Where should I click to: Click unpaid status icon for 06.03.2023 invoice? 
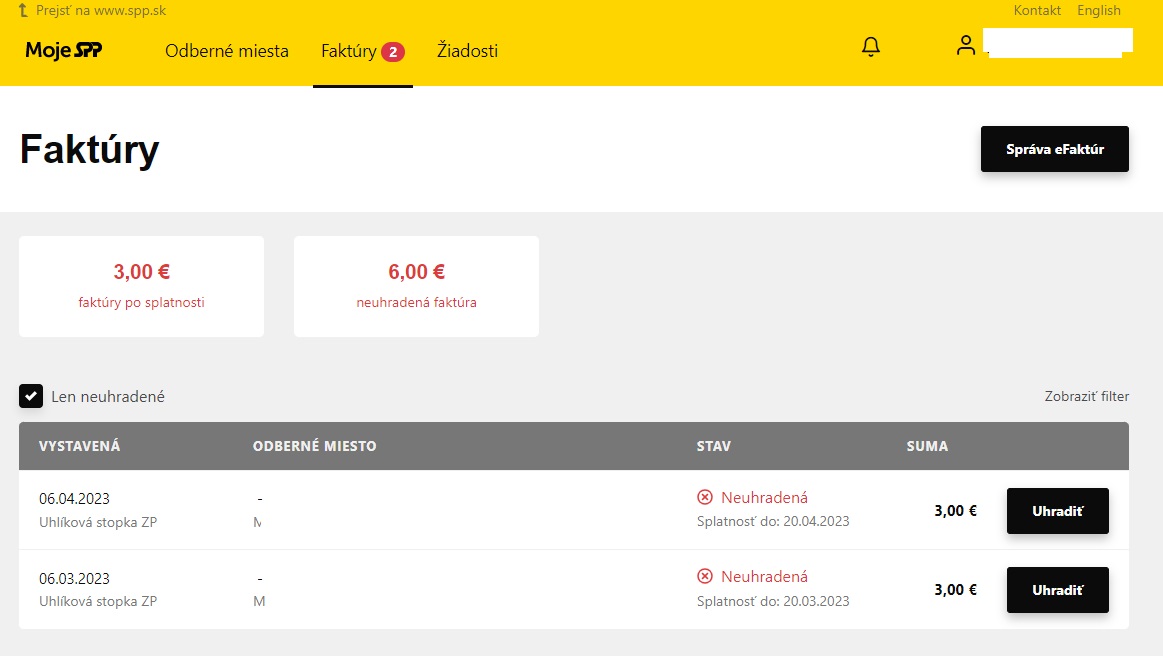point(705,576)
